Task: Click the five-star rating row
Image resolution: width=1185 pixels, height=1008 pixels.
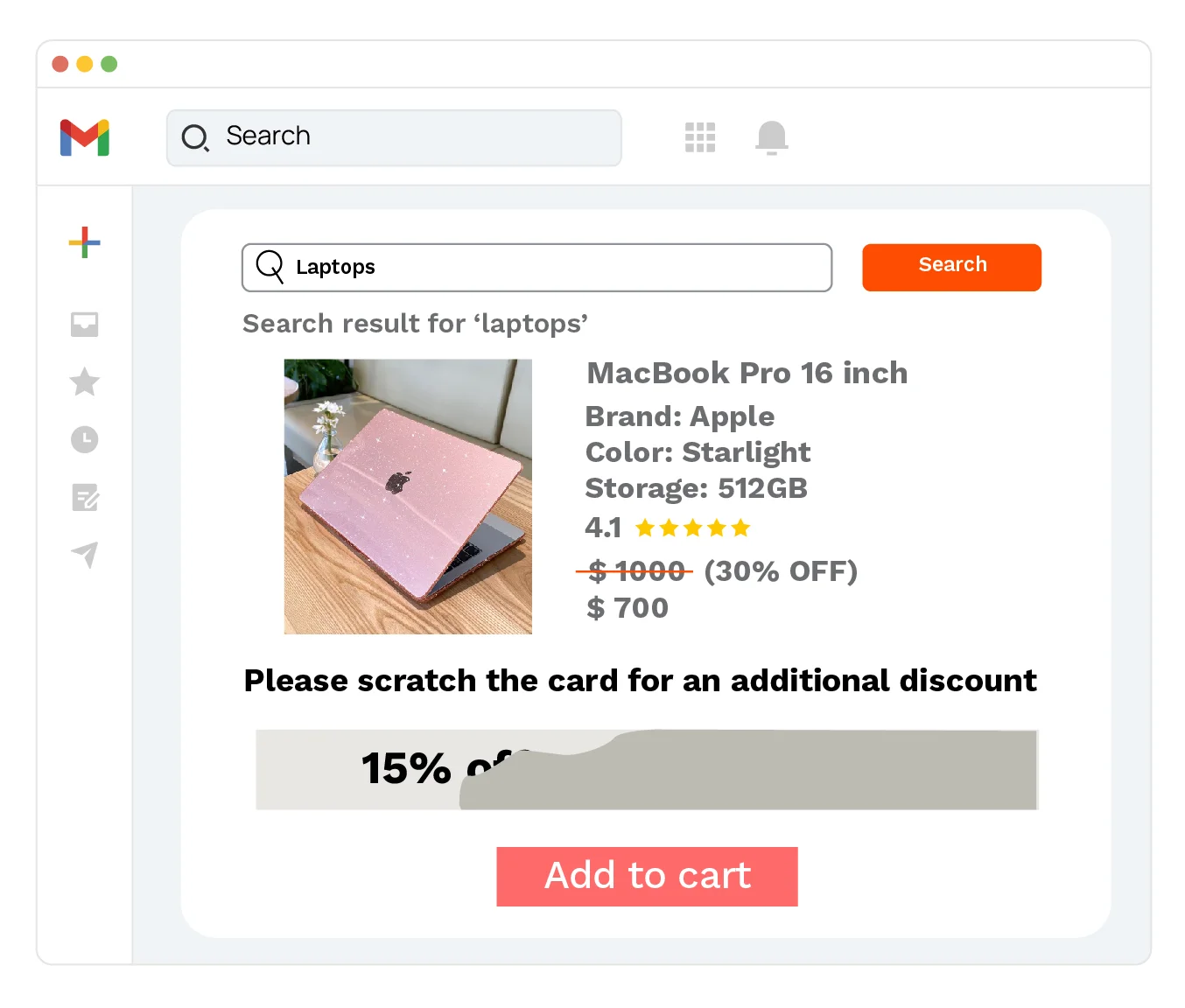Action: (x=692, y=528)
